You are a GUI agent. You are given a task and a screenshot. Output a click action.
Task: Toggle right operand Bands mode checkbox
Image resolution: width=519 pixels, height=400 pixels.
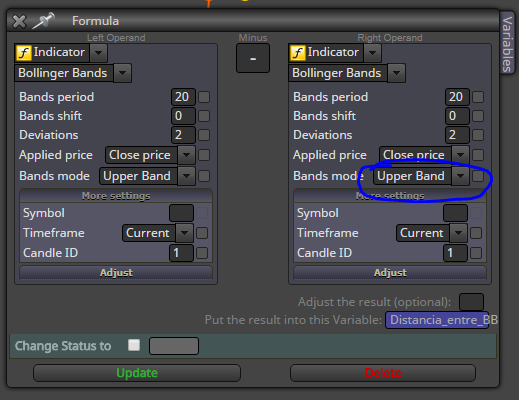click(x=478, y=176)
